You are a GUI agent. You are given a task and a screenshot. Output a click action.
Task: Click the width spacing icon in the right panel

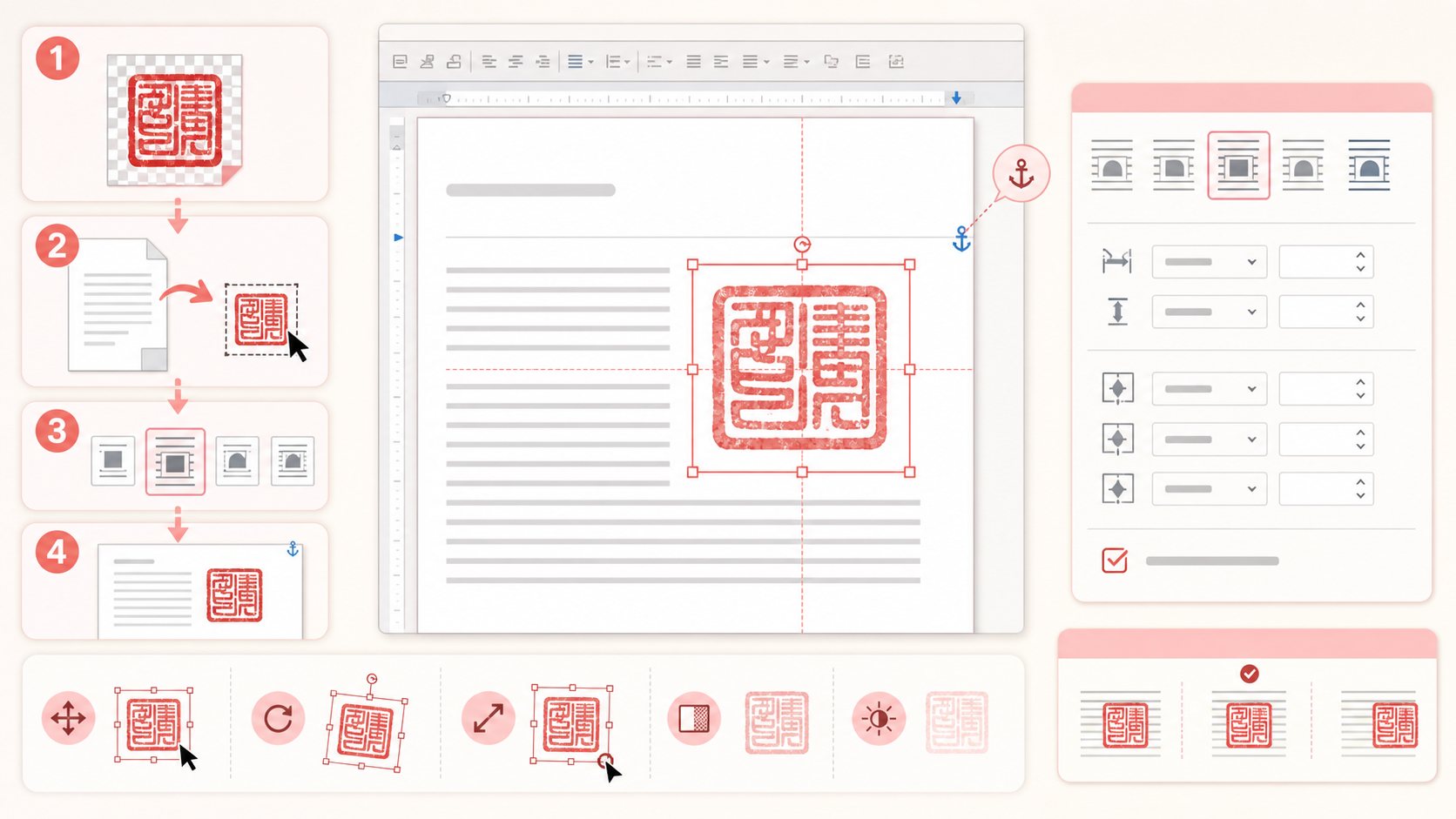pyautogui.click(x=1116, y=261)
